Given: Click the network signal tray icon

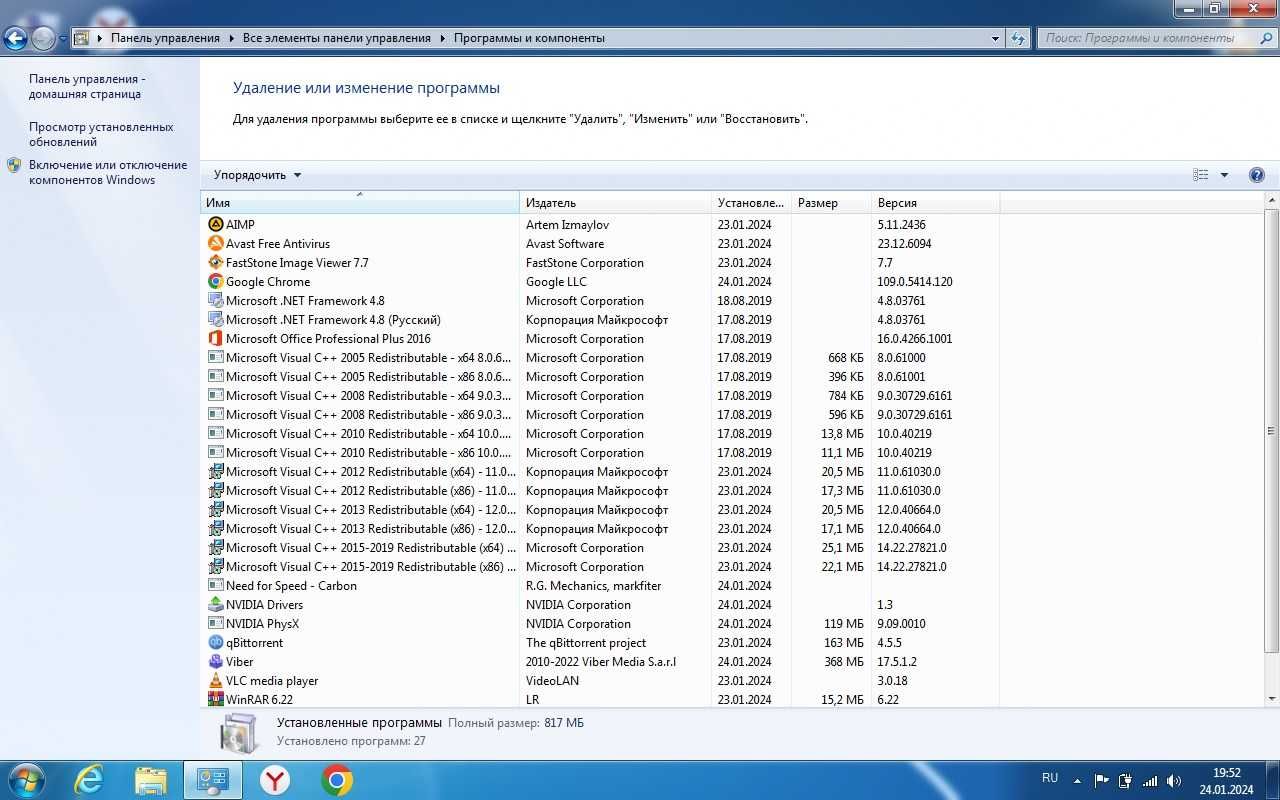Looking at the screenshot, I should pyautogui.click(x=1151, y=780).
